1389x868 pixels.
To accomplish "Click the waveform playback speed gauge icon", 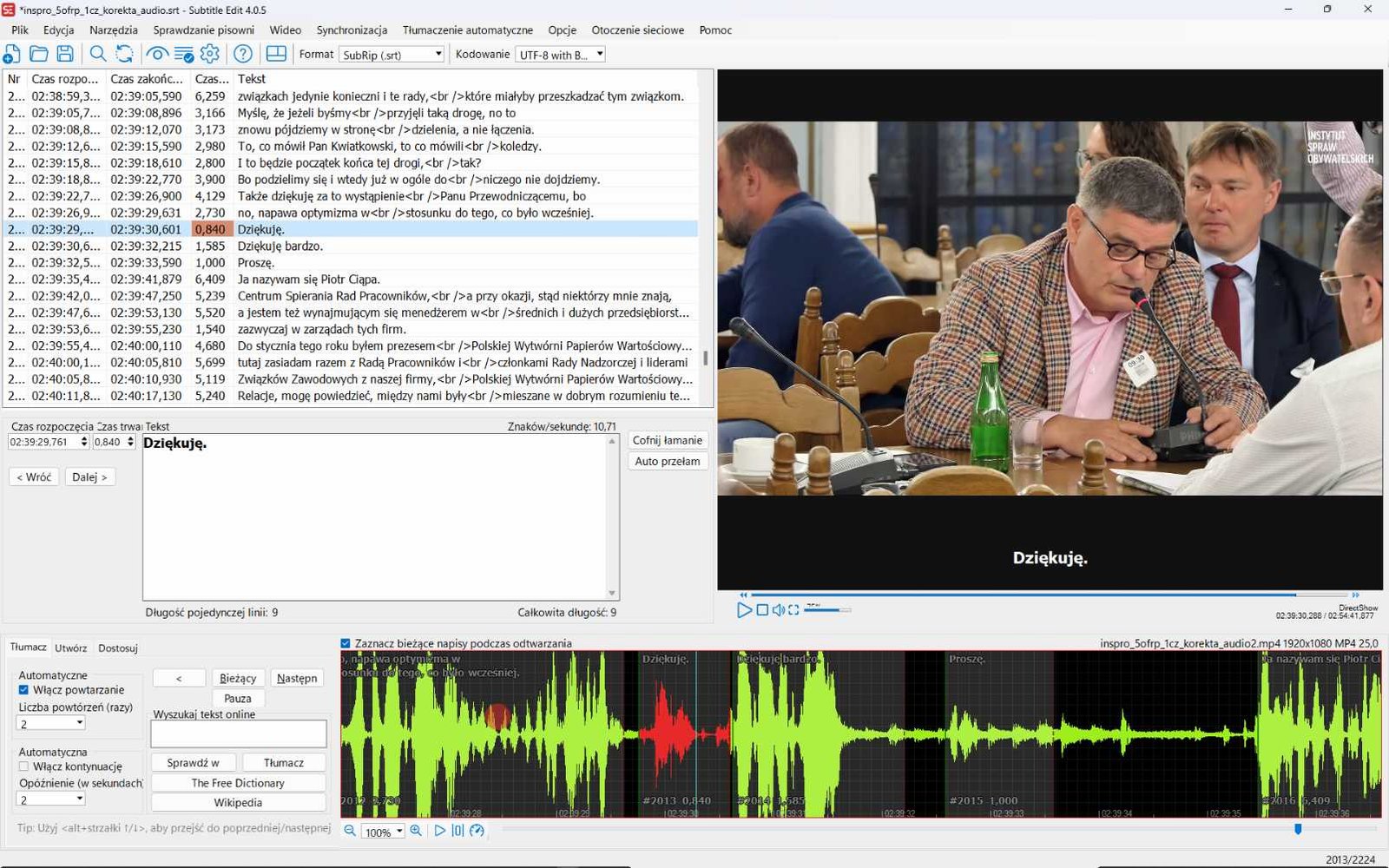I will 477,831.
